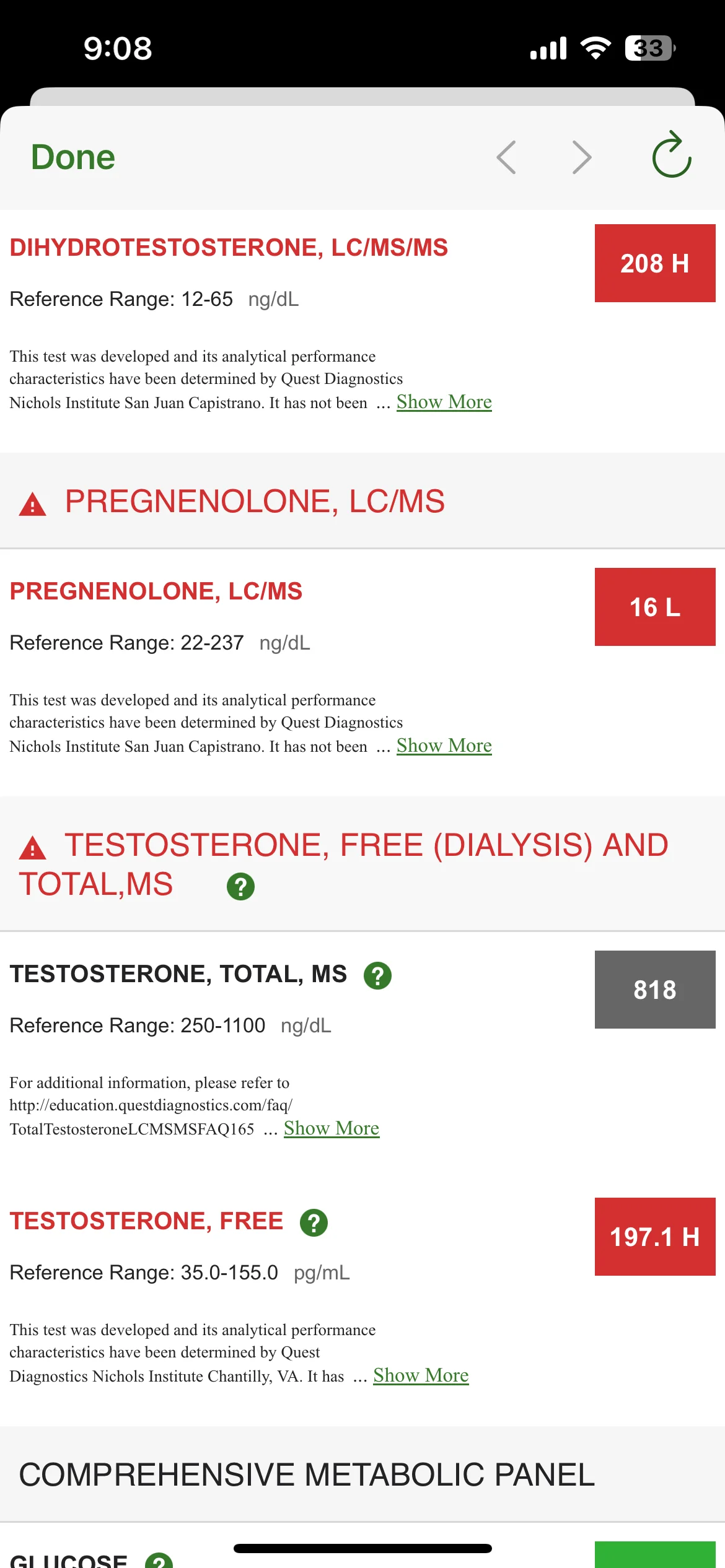
Task: Tap help icon next to Glucose
Action: pyautogui.click(x=159, y=1560)
